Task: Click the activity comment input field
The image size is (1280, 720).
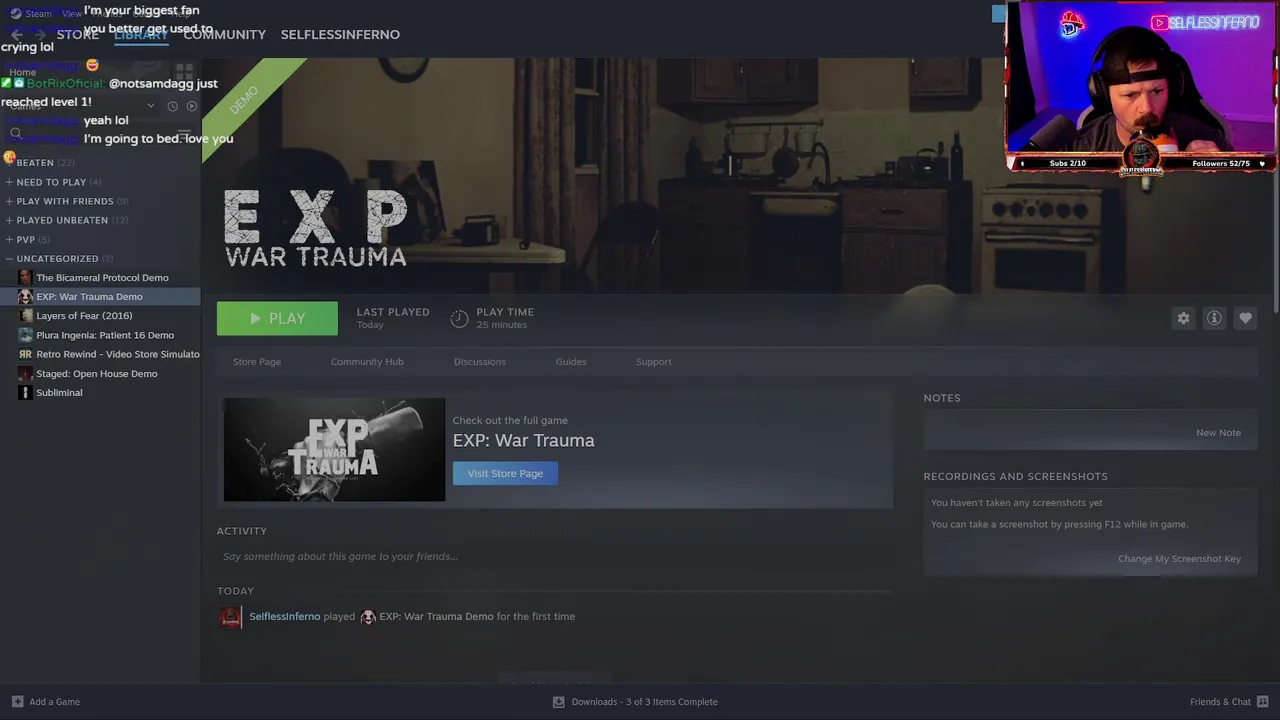Action: pyautogui.click(x=554, y=556)
